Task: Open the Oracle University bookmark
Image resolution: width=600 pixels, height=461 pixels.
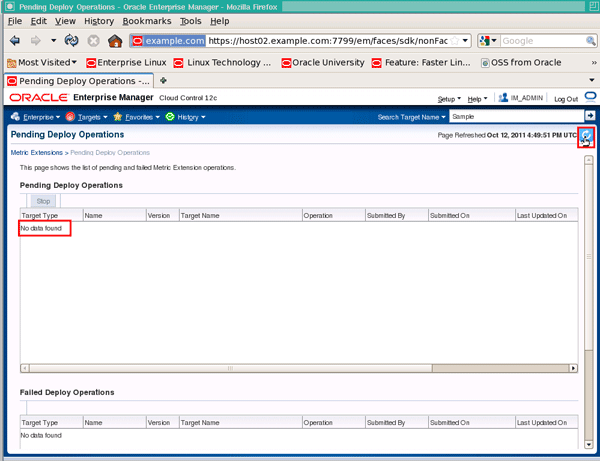Action: pyautogui.click(x=323, y=62)
